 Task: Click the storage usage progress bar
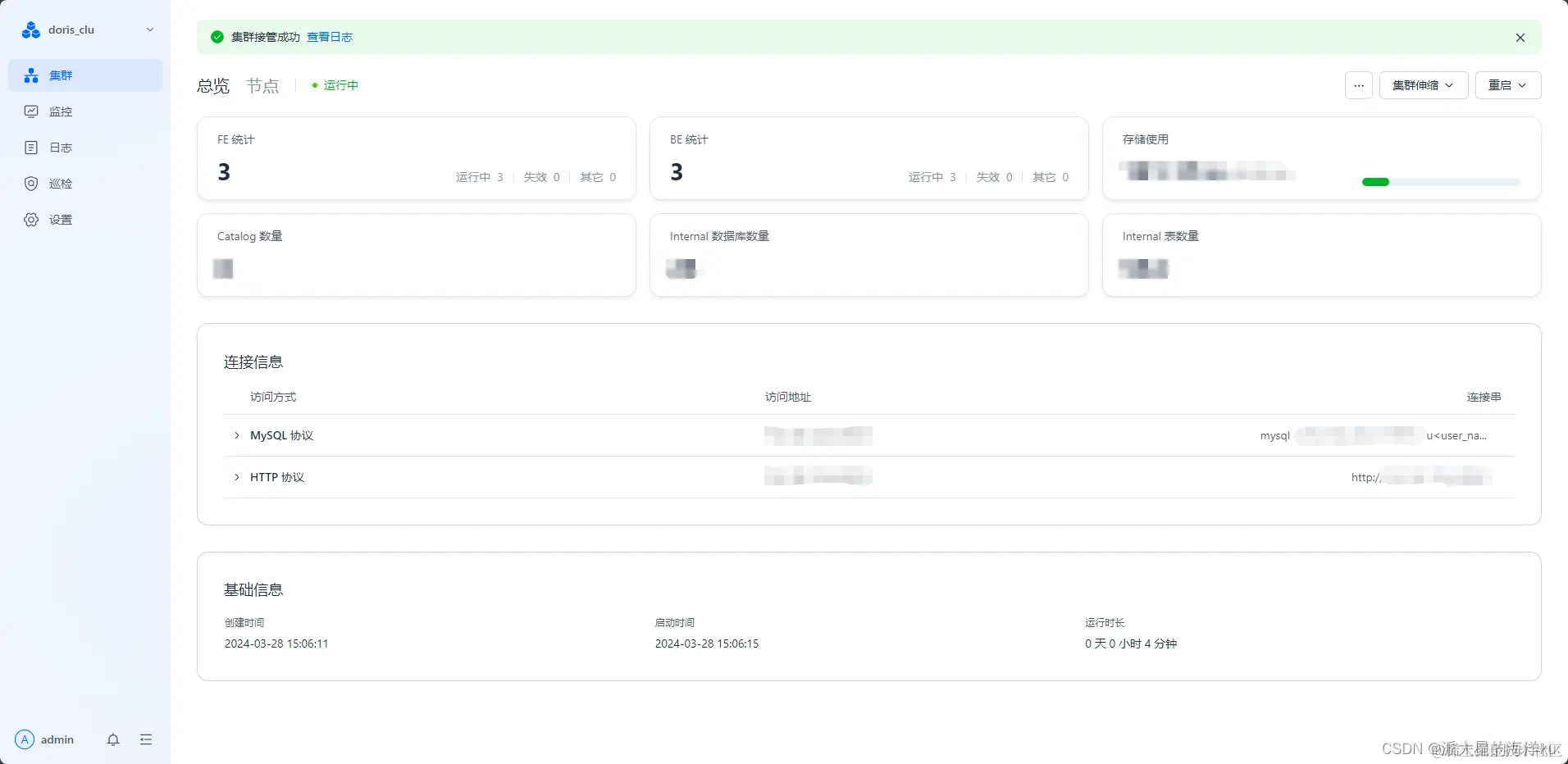pyautogui.click(x=1441, y=182)
